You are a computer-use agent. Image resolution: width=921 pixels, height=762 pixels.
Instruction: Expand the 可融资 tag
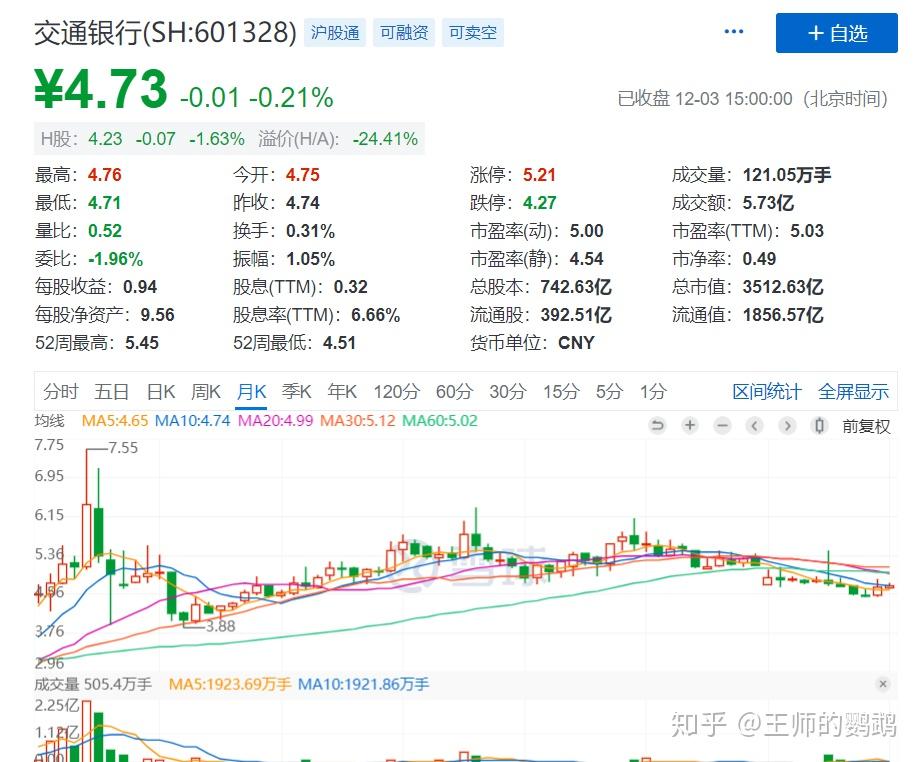coord(403,32)
